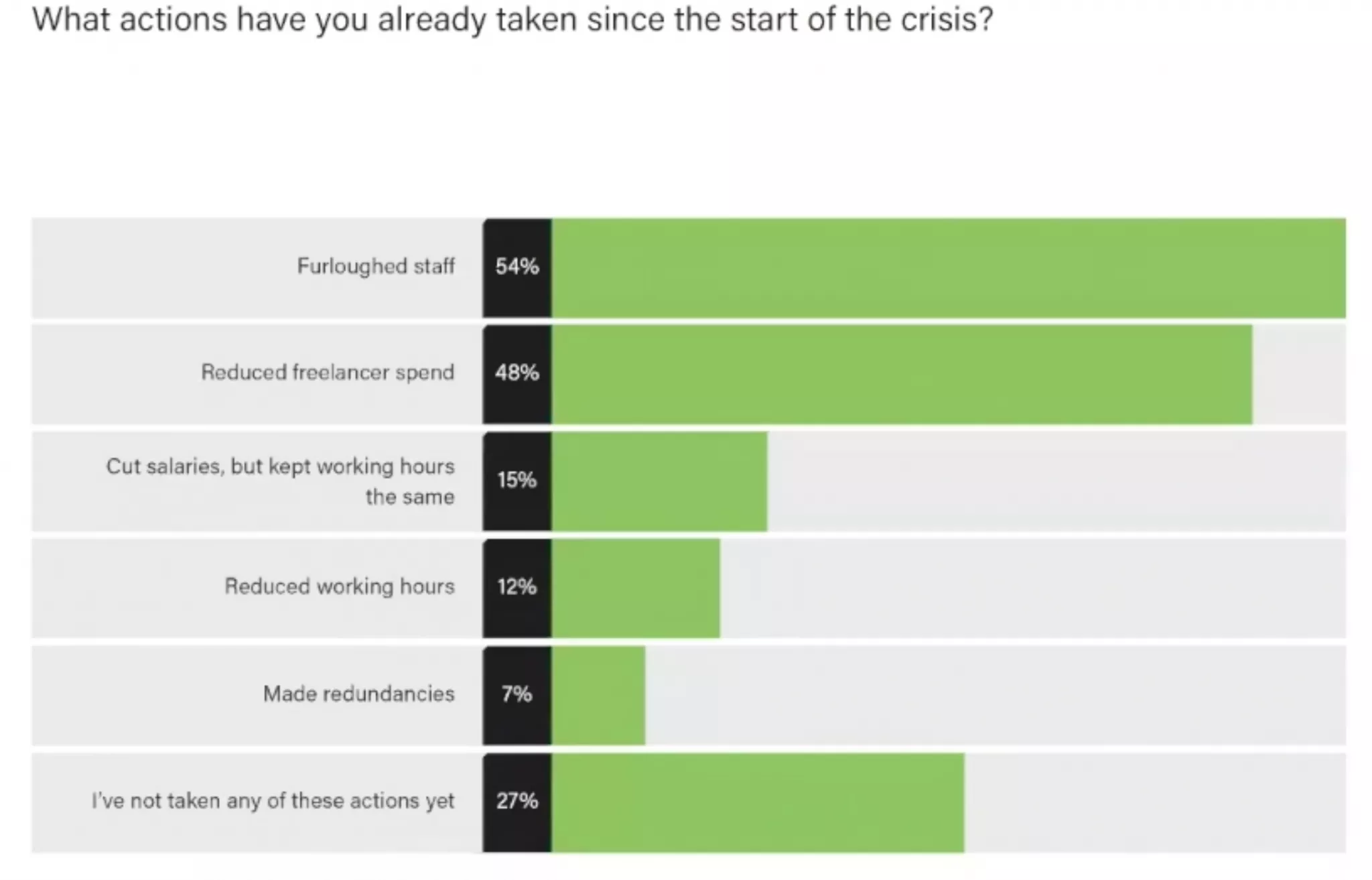Screen dimensions: 1372x880
Task: Click the 15% percentage label
Action: (x=517, y=481)
